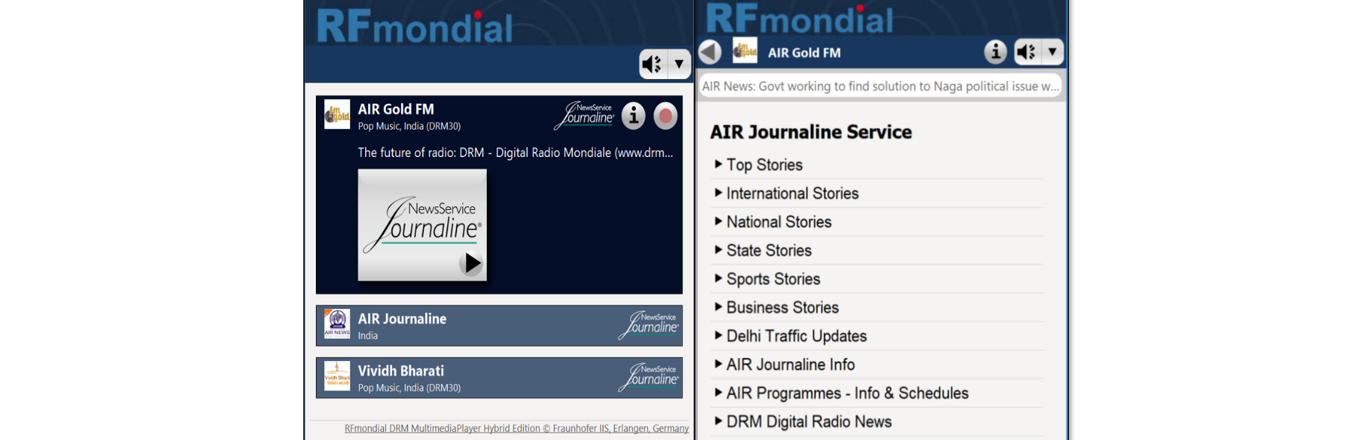Click the play arrow on Journaline thumbnail
The height and width of the screenshot is (440, 1365).
[x=471, y=263]
